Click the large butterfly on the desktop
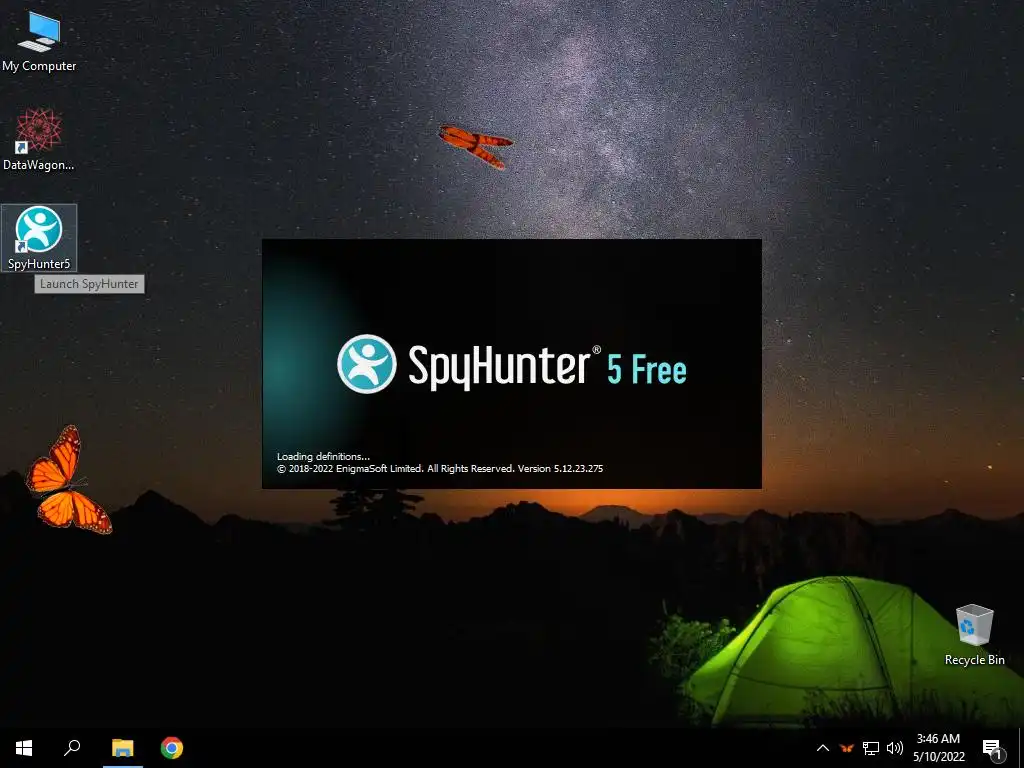The image size is (1024, 768). point(68,479)
